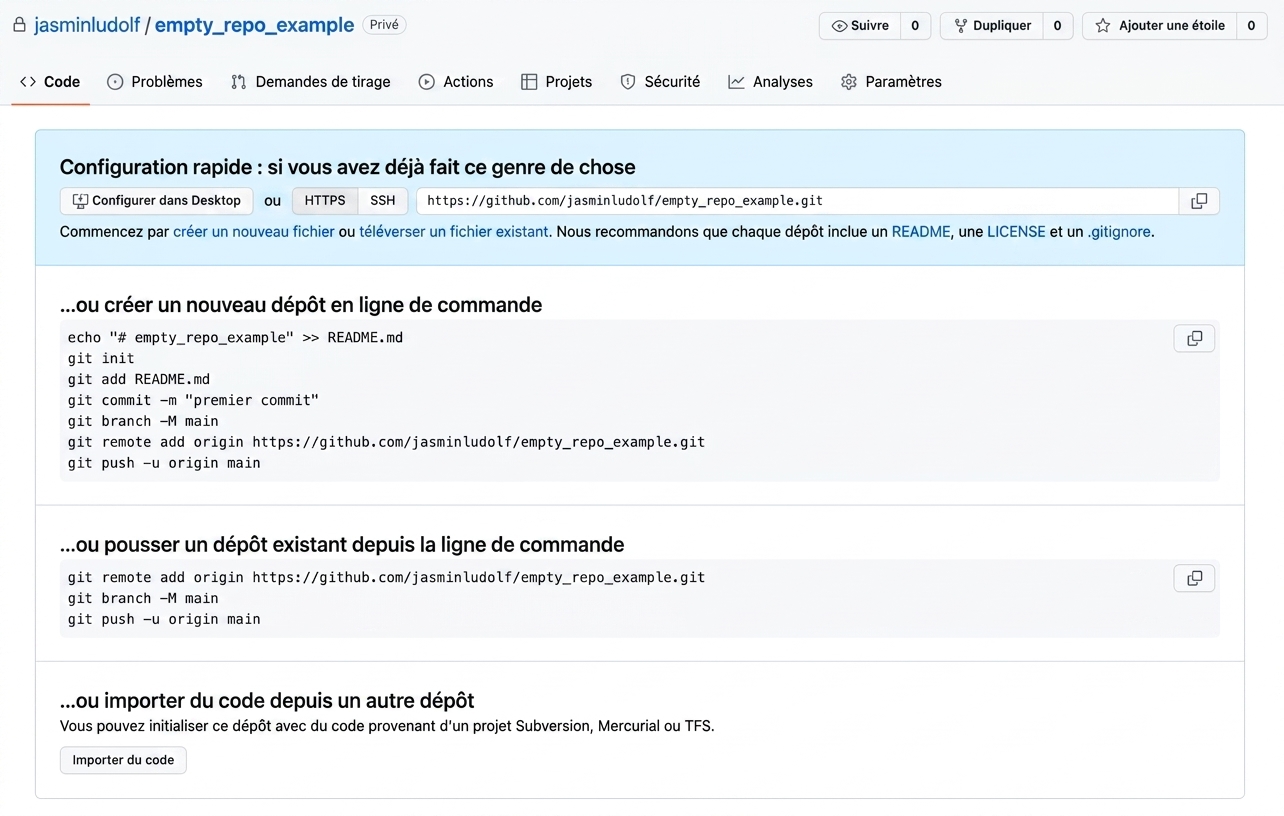Copy the HTTPS clone URL

(x=1199, y=201)
